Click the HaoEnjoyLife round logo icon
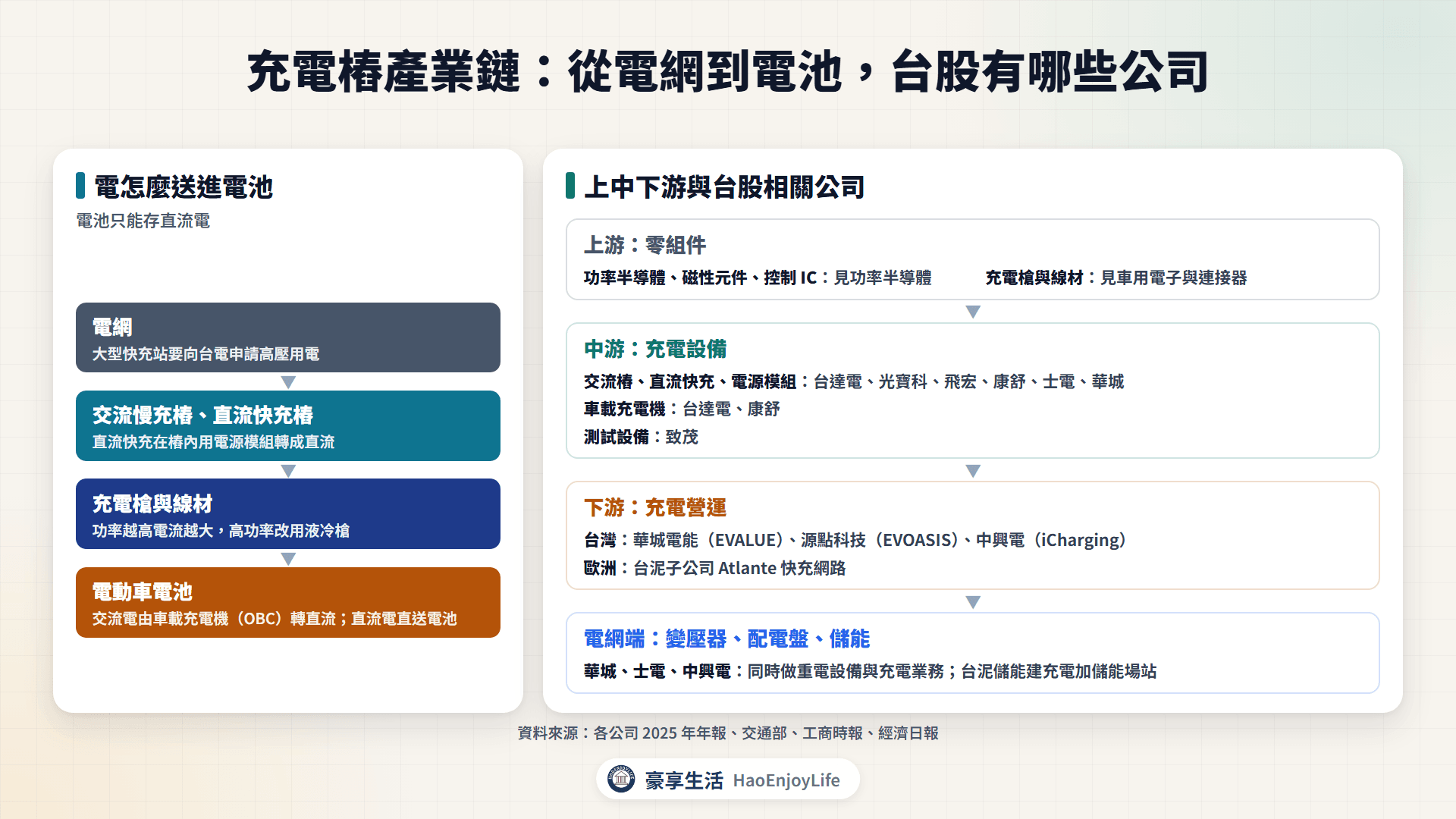 coord(621,779)
